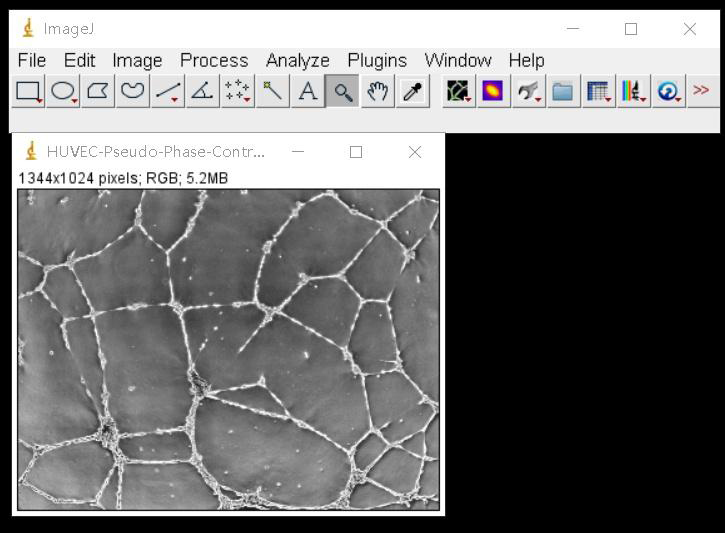Activate the Straight Line tool
The width and height of the screenshot is (725, 533).
168,92
